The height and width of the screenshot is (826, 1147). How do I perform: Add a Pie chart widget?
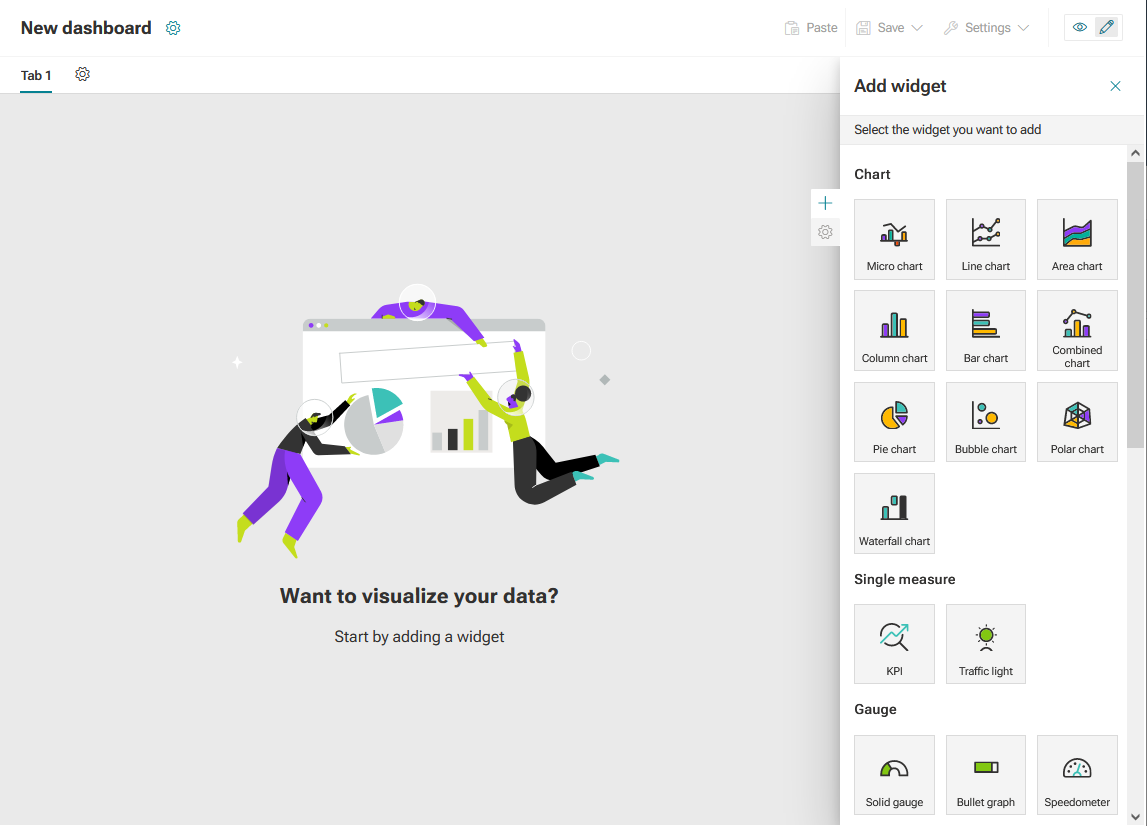(x=894, y=422)
